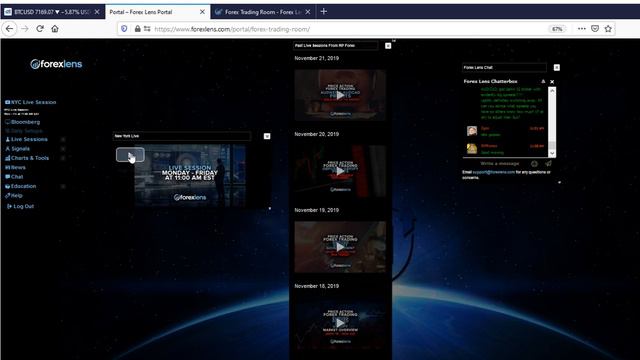Open Education in the sidebar
The height and width of the screenshot is (360, 640).
20,186
